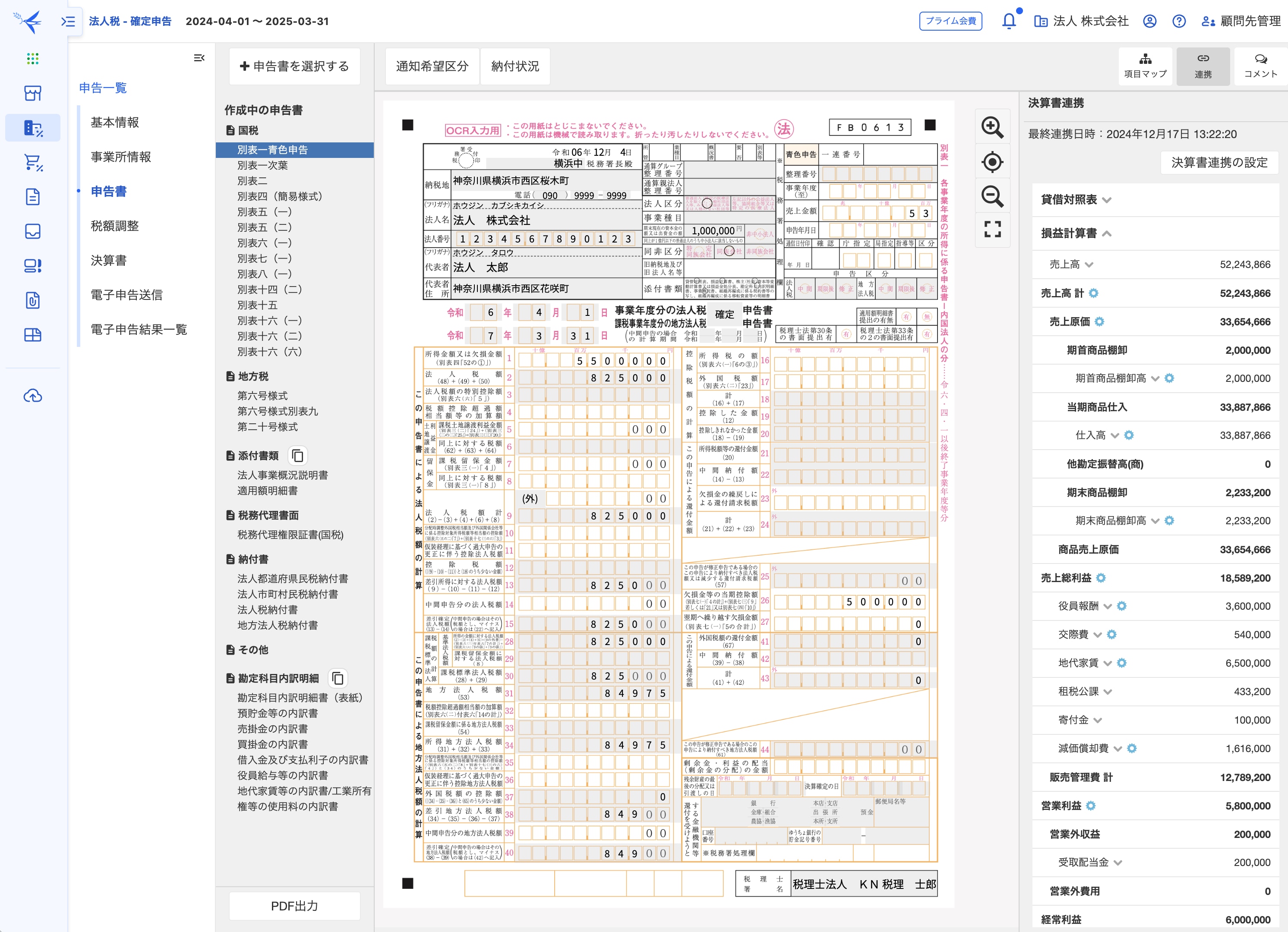Viewport: 1288px width, 932px height.
Task: Open the notification bell icon
Action: coord(1009,22)
